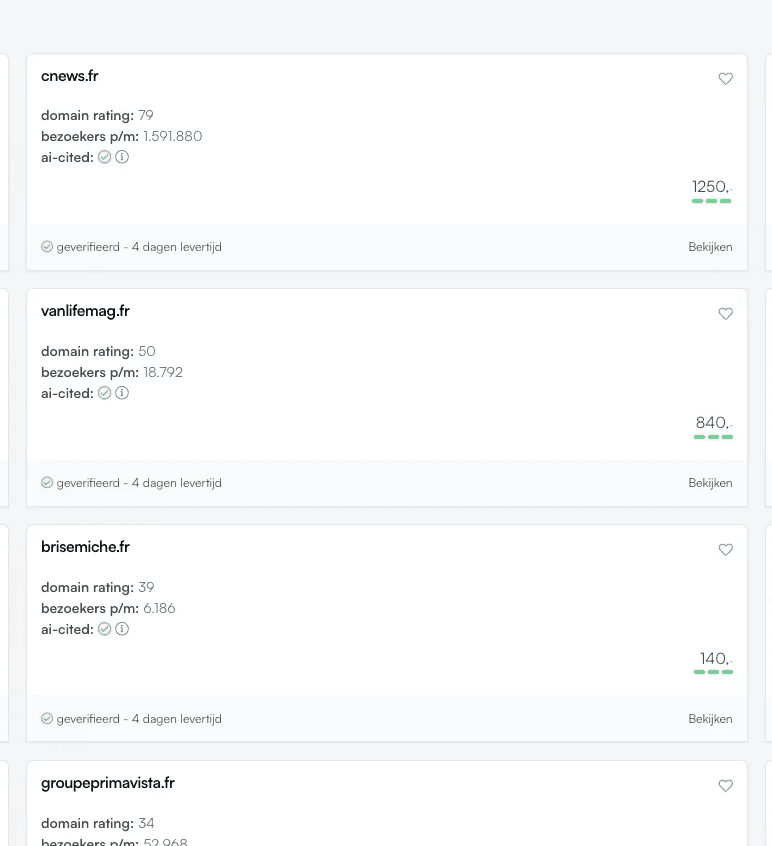Screen dimensions: 772x846
Task: Open Bekijken for the cnews.fr listing
Action: point(710,246)
